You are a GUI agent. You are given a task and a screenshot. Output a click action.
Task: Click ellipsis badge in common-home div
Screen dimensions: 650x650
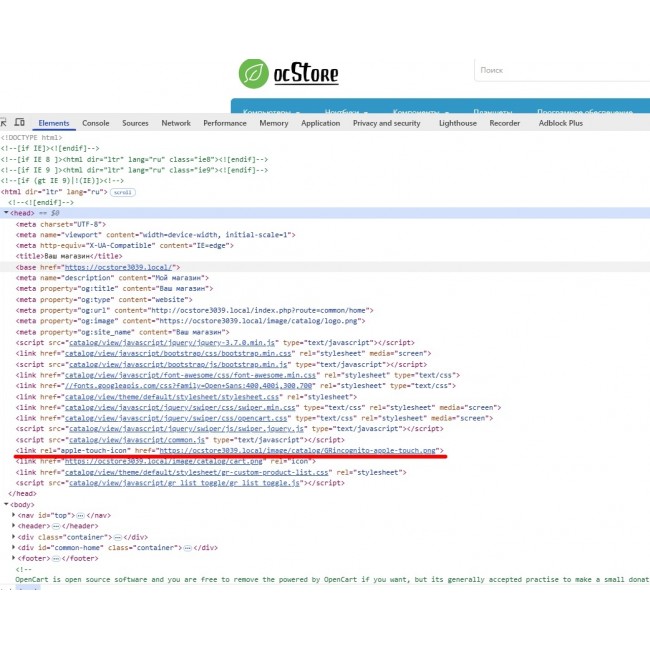click(185, 548)
